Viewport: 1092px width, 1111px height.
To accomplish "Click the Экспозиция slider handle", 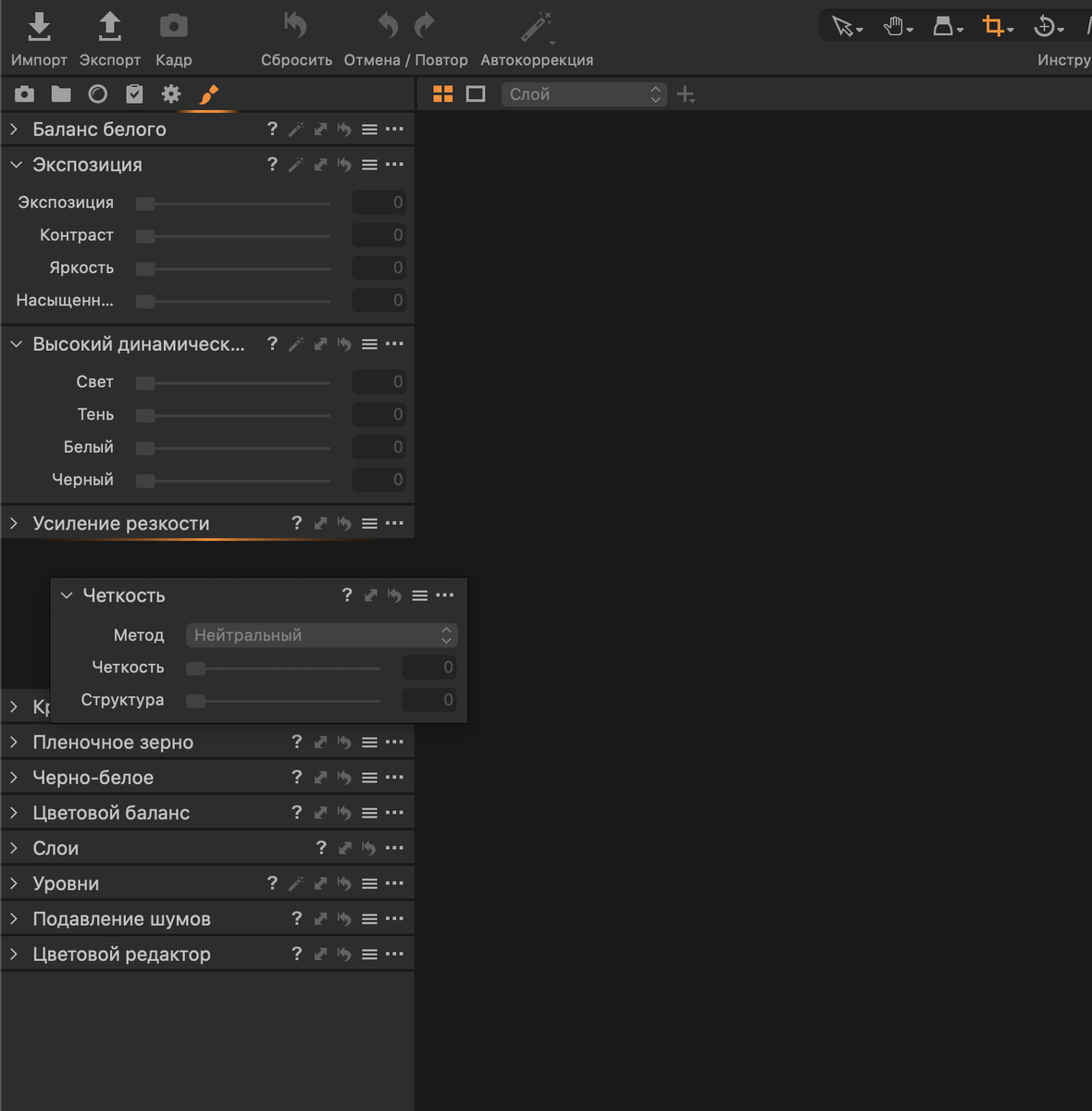I will click(x=145, y=203).
